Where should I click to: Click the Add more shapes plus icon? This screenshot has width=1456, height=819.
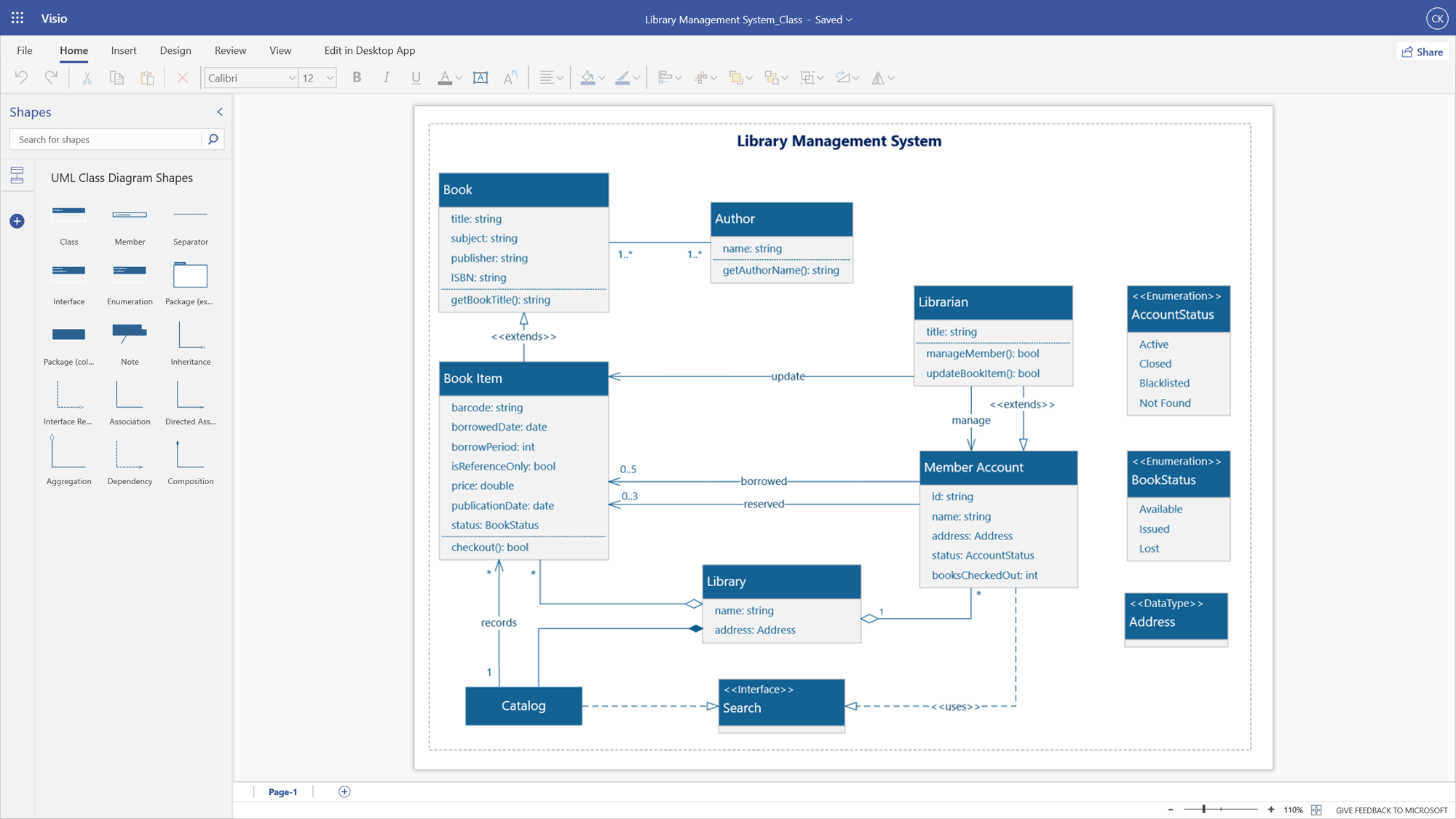point(17,221)
